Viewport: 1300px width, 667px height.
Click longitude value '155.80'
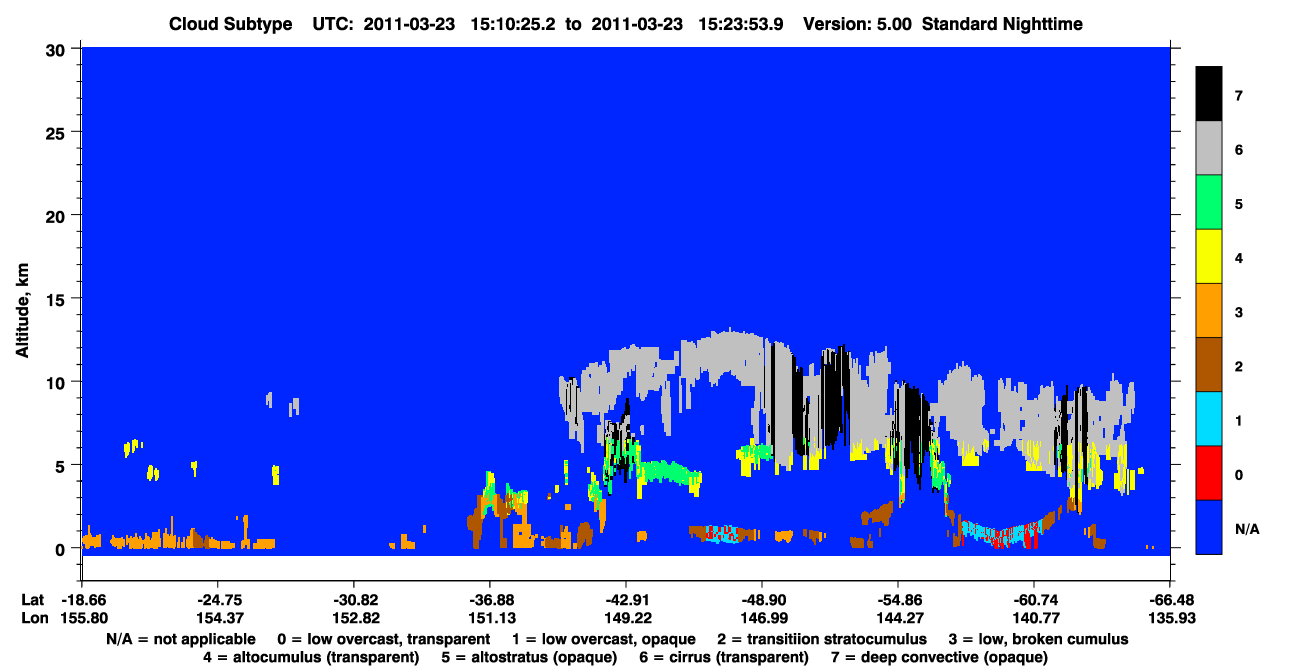(83, 618)
